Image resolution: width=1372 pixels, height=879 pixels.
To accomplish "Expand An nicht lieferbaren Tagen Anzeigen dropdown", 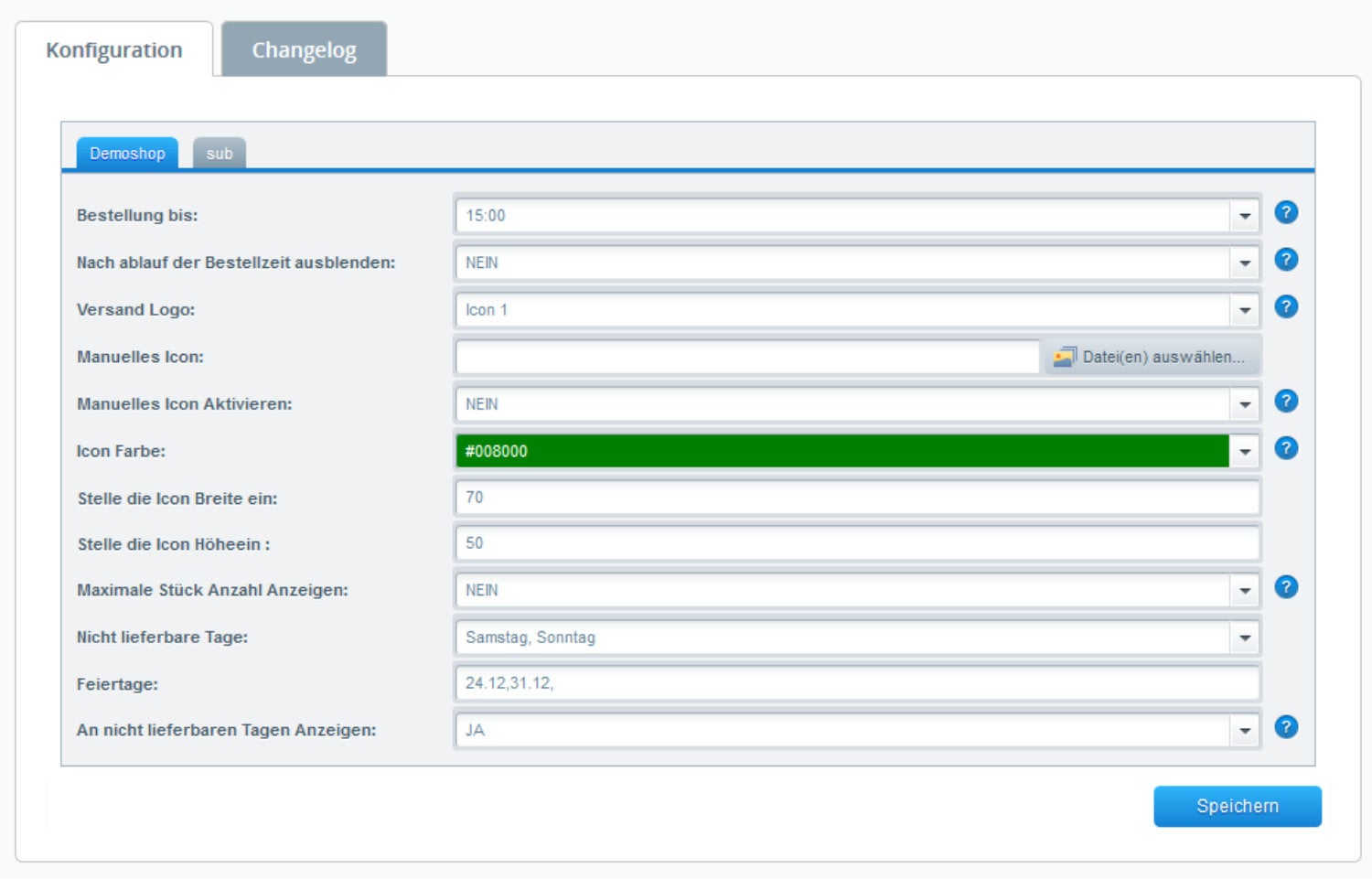I will 1244,731.
